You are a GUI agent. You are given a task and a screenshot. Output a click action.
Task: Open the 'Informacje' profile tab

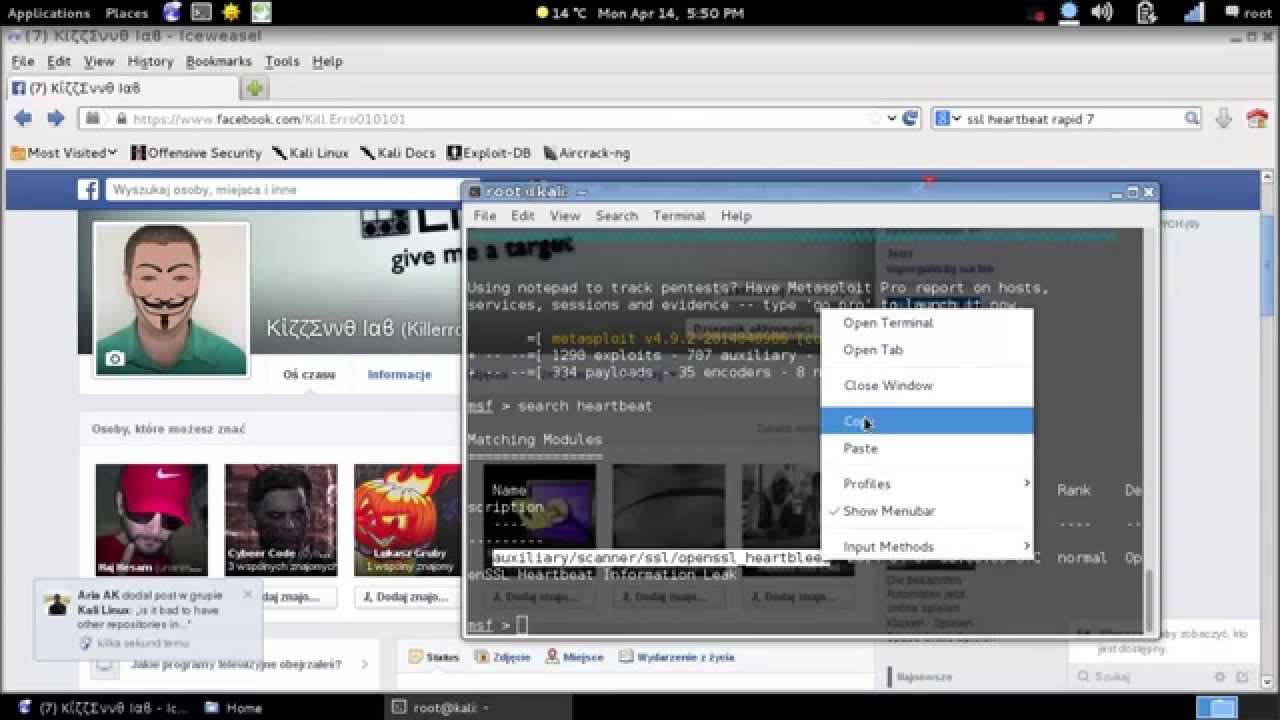[x=399, y=375]
